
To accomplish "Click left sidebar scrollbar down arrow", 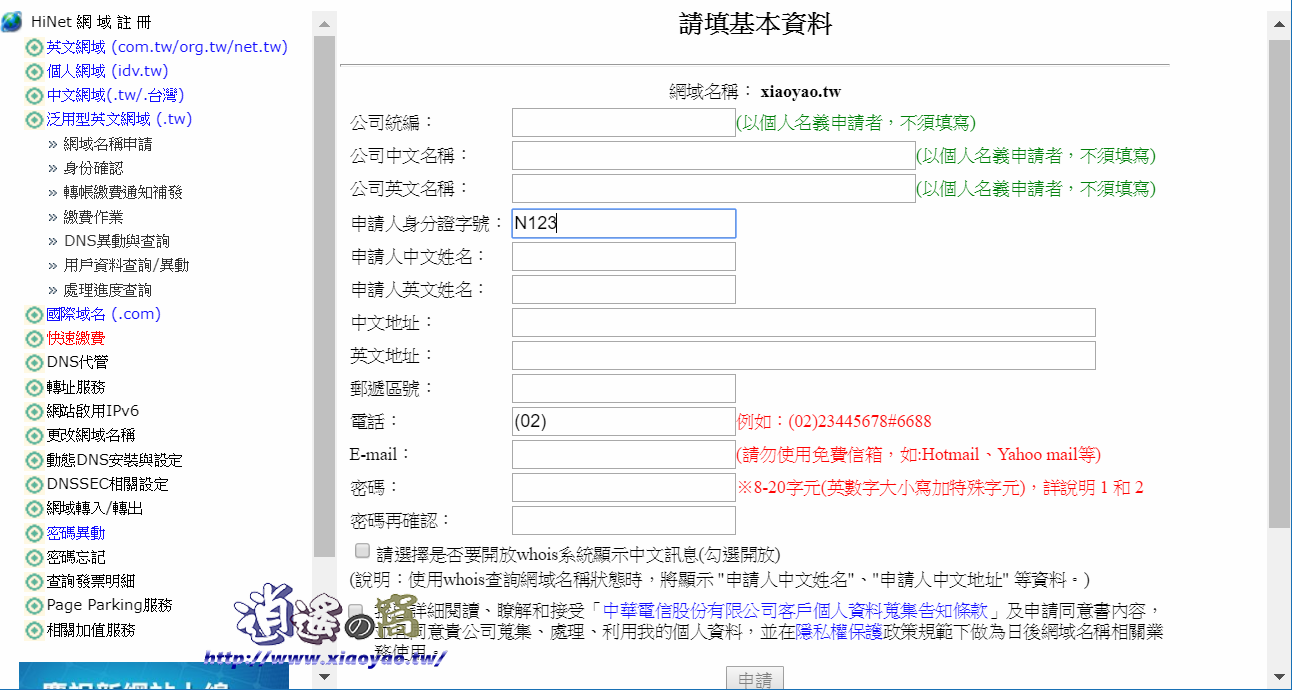I will [x=324, y=677].
